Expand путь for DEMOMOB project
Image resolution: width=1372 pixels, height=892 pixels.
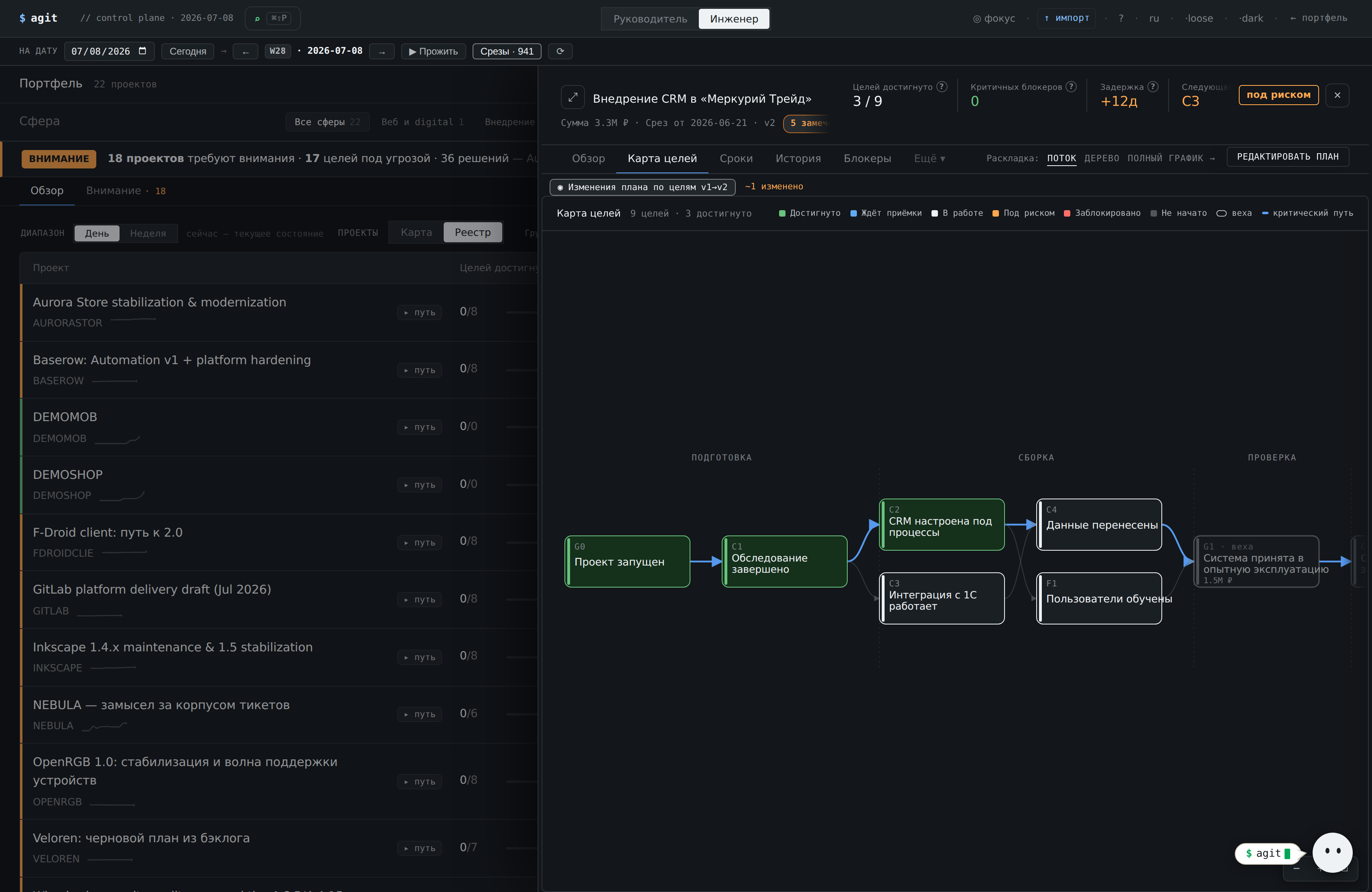click(420, 427)
